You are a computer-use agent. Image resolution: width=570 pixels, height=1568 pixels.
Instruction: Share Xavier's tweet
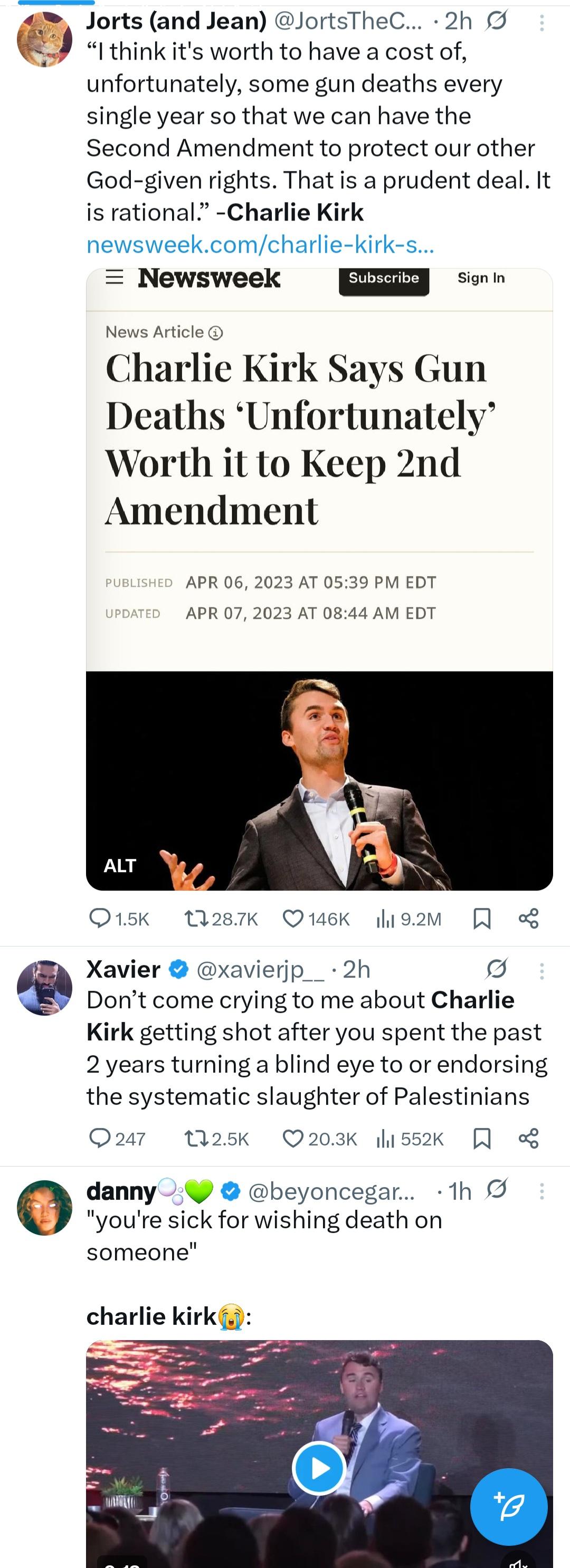click(x=529, y=1138)
